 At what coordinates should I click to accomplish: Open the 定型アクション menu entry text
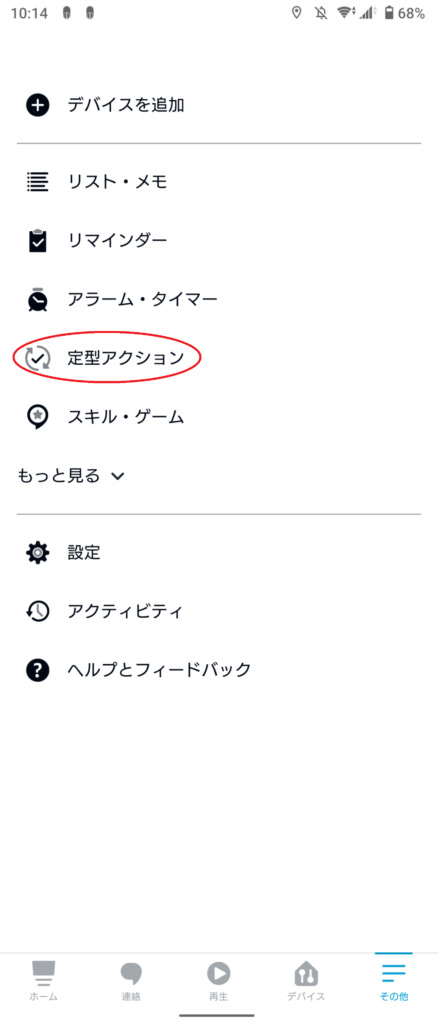tap(126, 357)
